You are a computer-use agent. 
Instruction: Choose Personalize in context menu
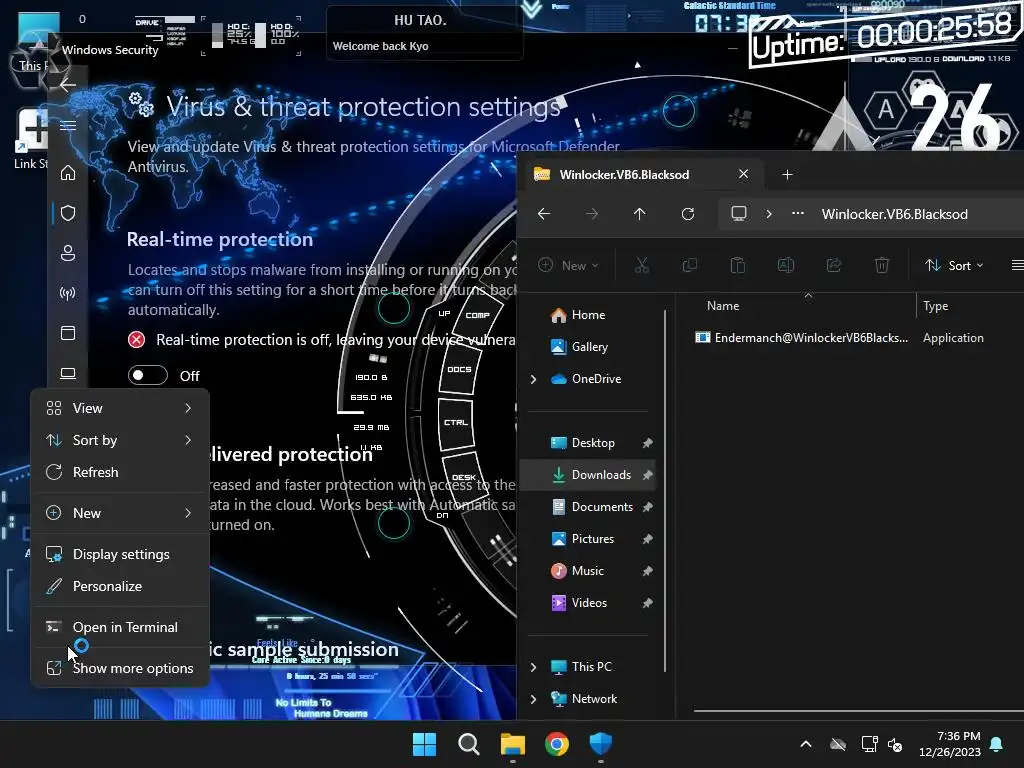[120, 586]
